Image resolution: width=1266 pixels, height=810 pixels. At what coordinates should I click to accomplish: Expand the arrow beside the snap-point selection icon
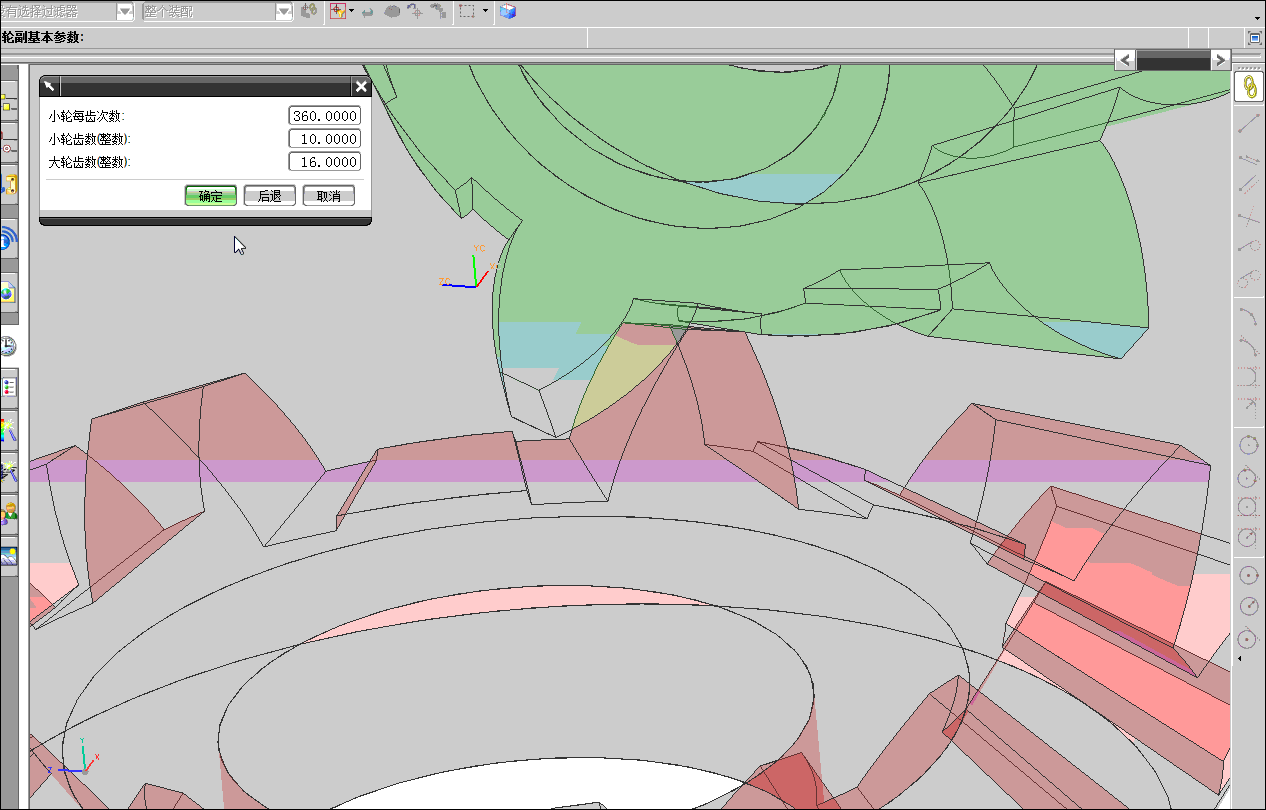[351, 11]
